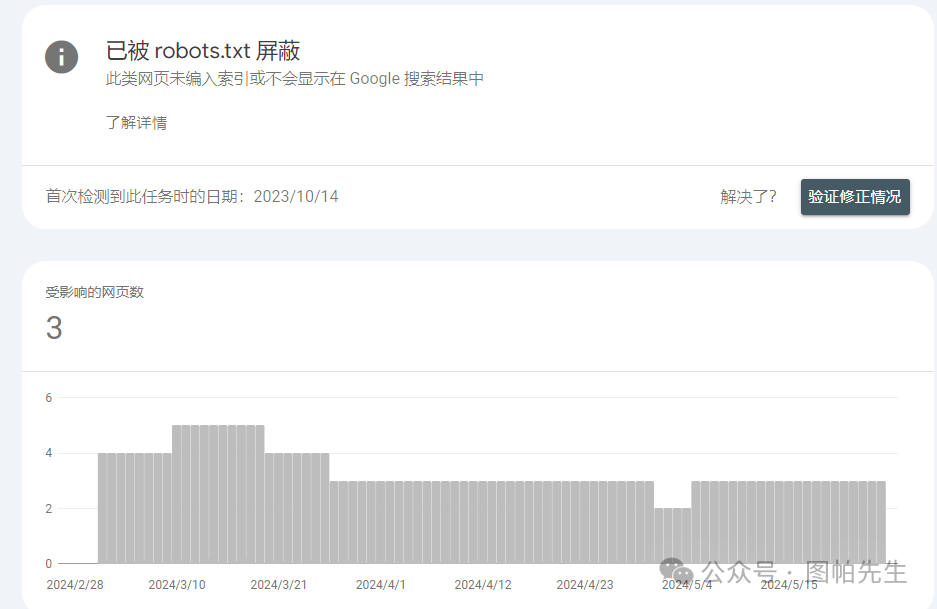
Task: Select the 已被 robots.txt 屏蔽 heading
Action: point(203,51)
